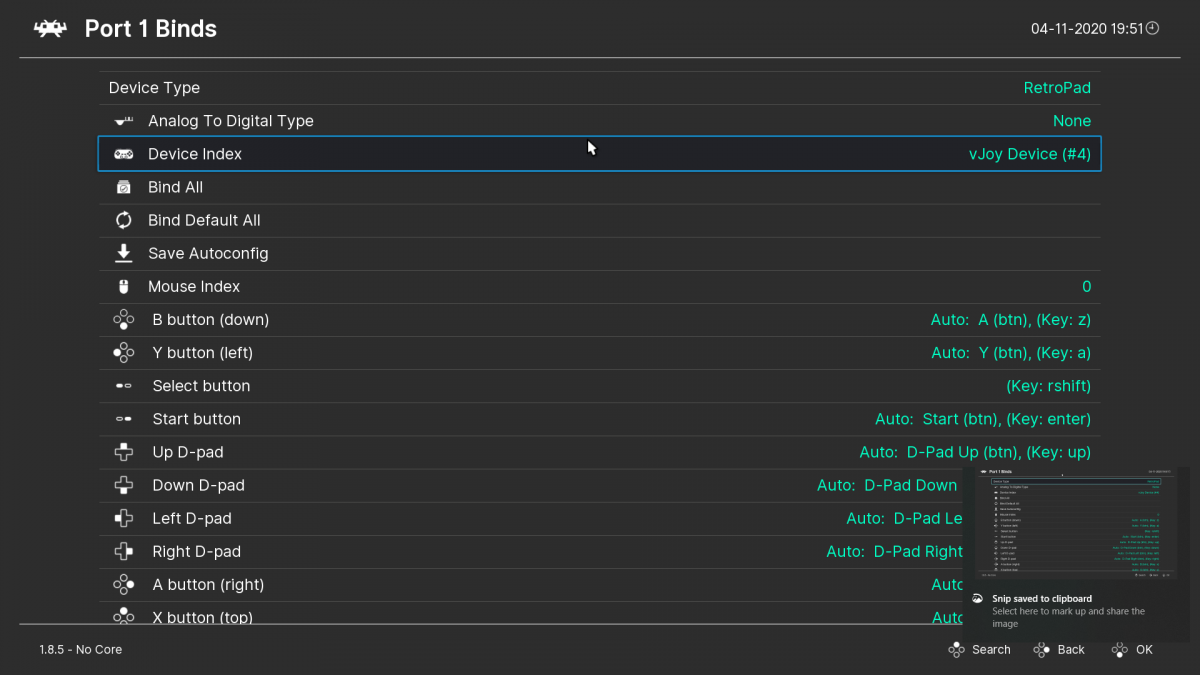The image size is (1200, 675).
Task: Click the RetroArch logo in the header
Action: (50, 28)
